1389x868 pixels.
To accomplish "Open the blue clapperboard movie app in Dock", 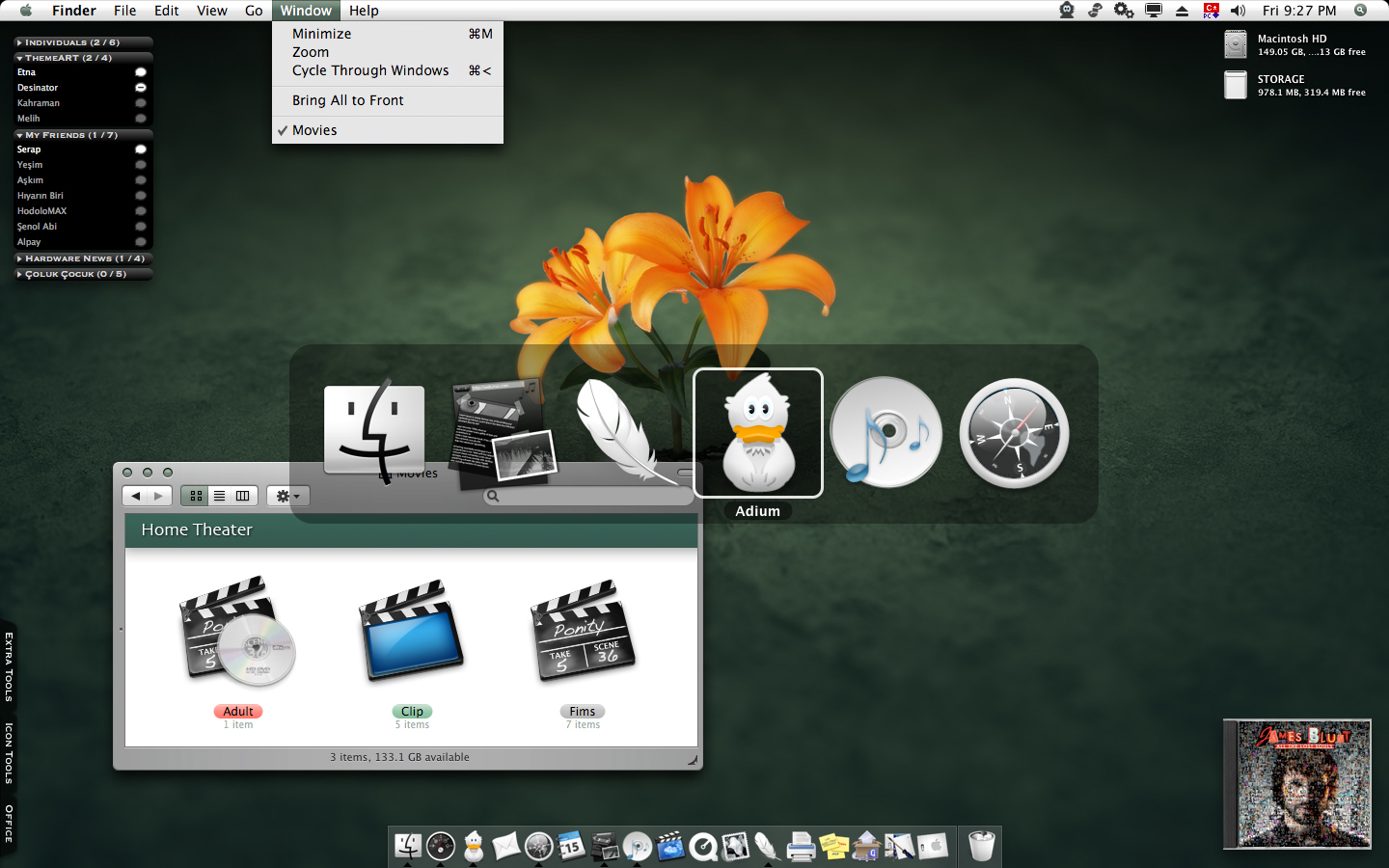I will 670,846.
